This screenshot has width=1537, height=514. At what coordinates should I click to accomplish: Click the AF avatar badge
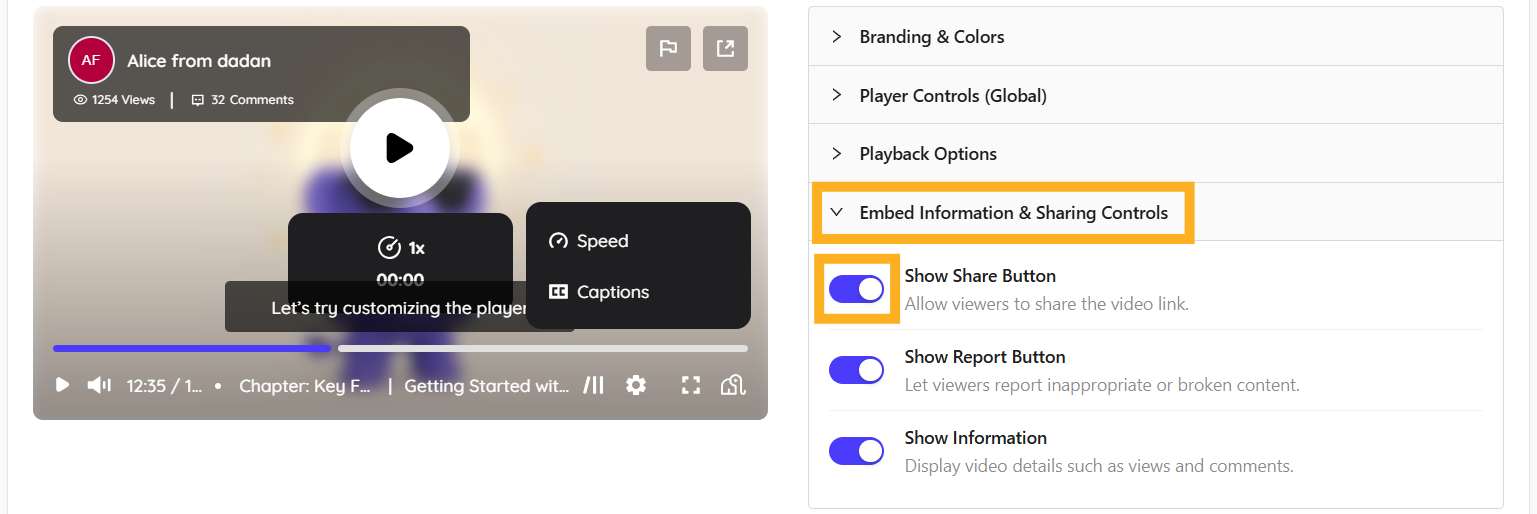[x=91, y=60]
